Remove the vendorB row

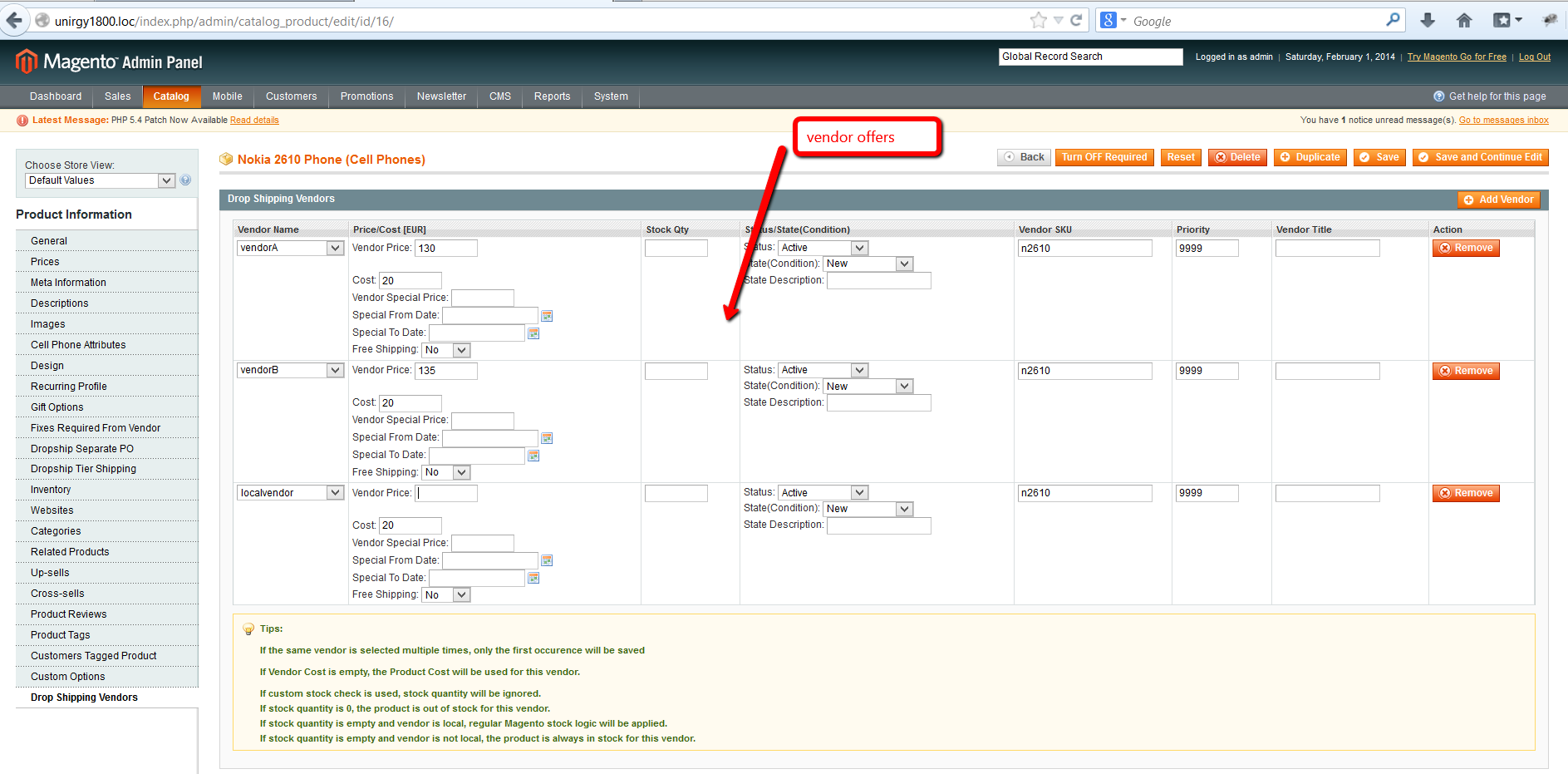[1466, 371]
